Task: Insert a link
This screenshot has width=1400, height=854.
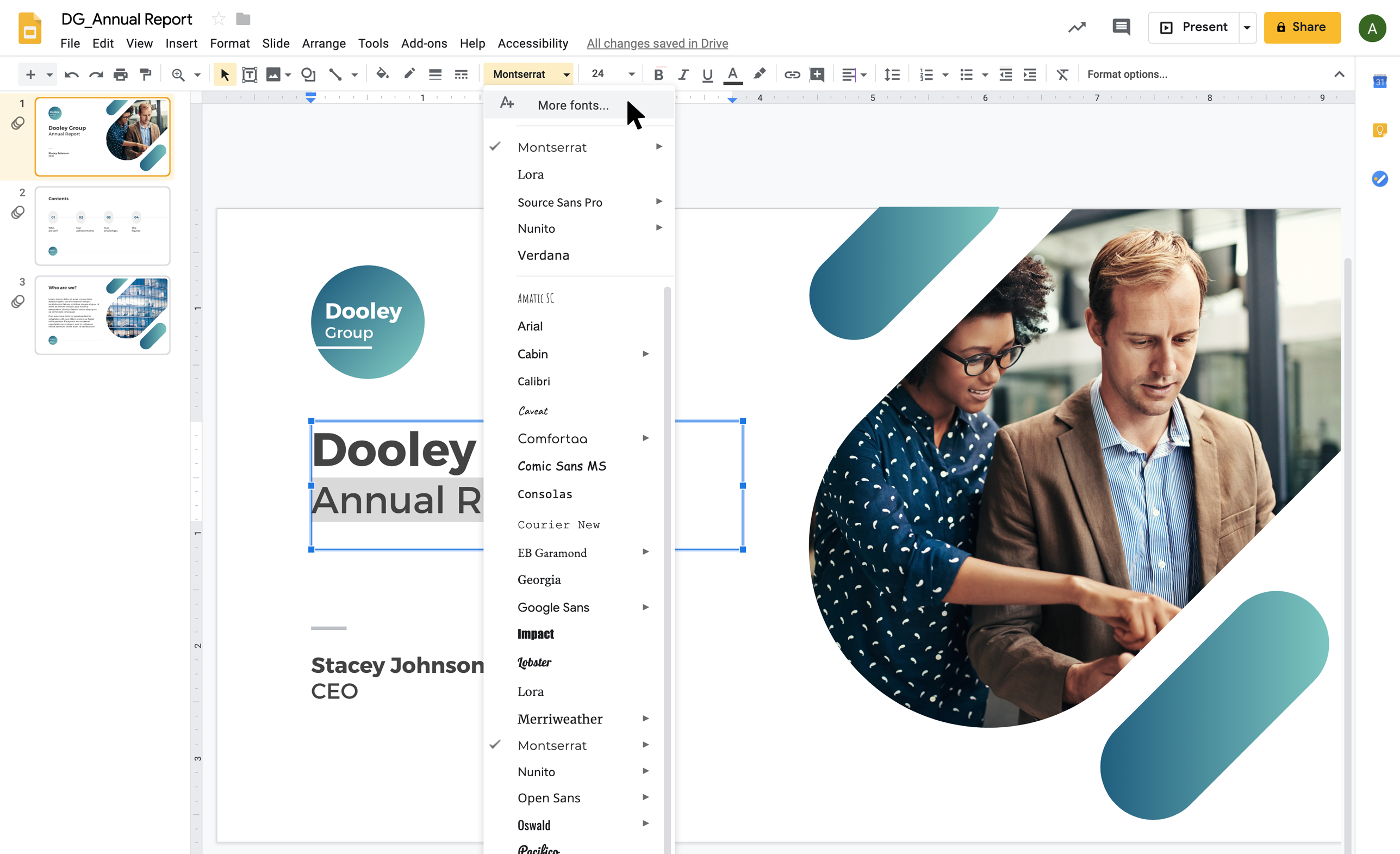Action: tap(792, 74)
